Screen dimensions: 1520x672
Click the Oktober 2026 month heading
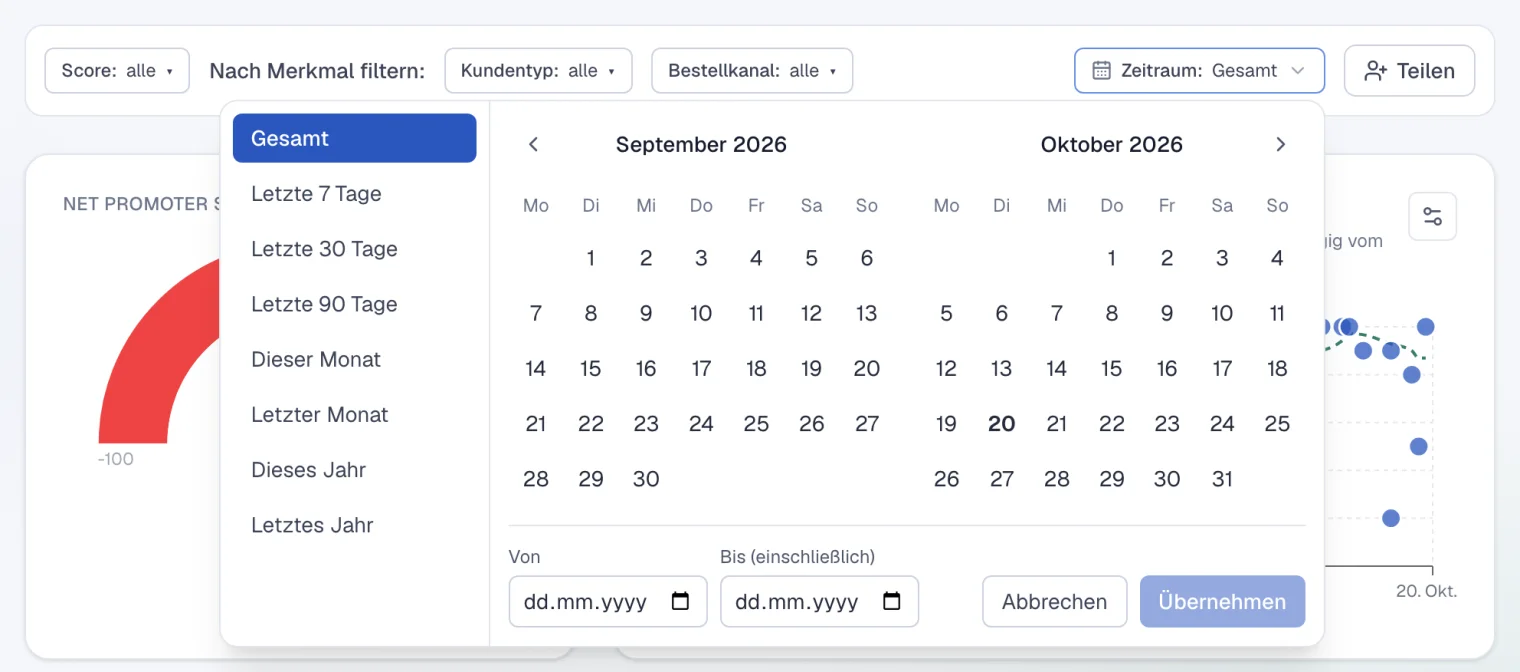(1112, 145)
